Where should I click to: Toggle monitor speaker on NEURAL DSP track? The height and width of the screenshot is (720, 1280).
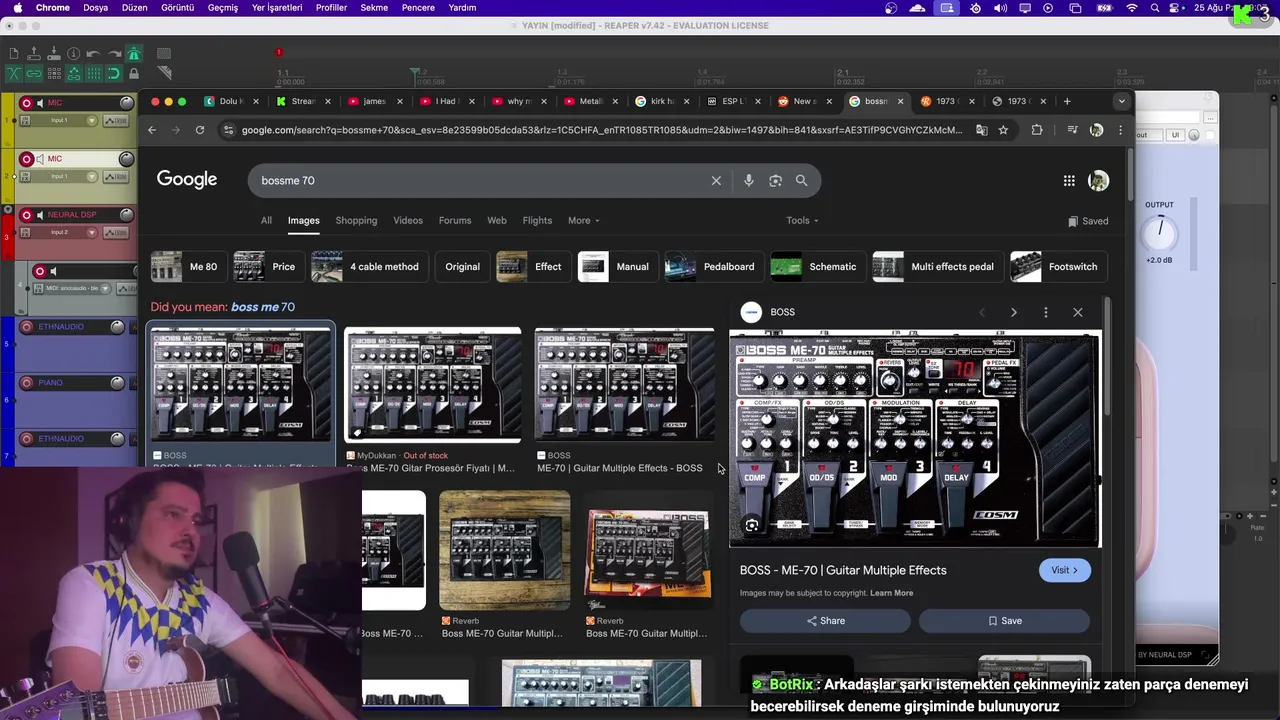tap(40, 215)
